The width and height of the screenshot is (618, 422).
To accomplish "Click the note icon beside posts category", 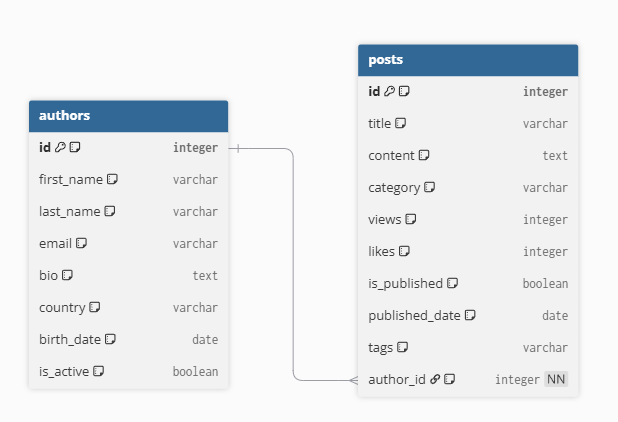I will pos(429,187).
